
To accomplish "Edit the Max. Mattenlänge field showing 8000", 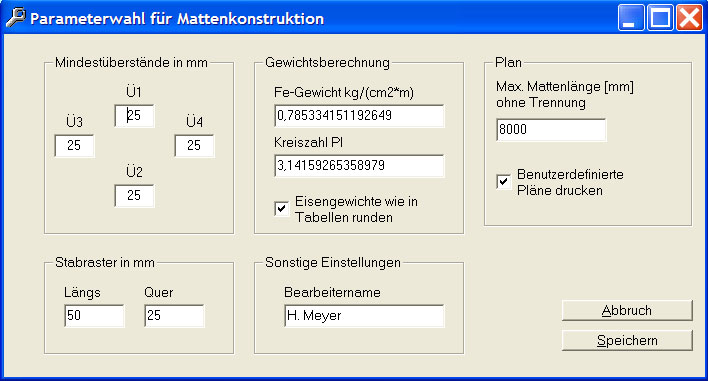I will coord(551,130).
